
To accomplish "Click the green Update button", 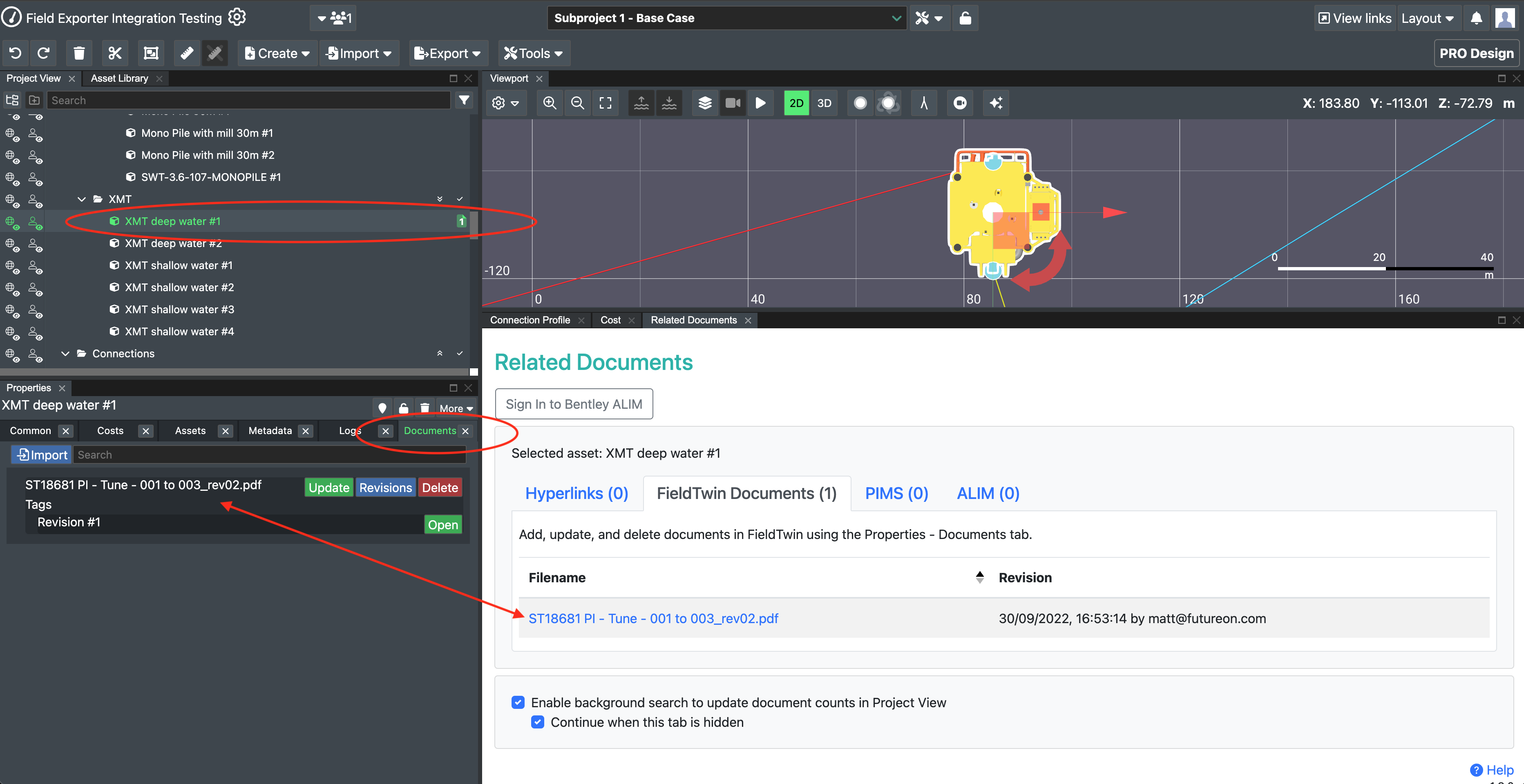I will (x=329, y=487).
